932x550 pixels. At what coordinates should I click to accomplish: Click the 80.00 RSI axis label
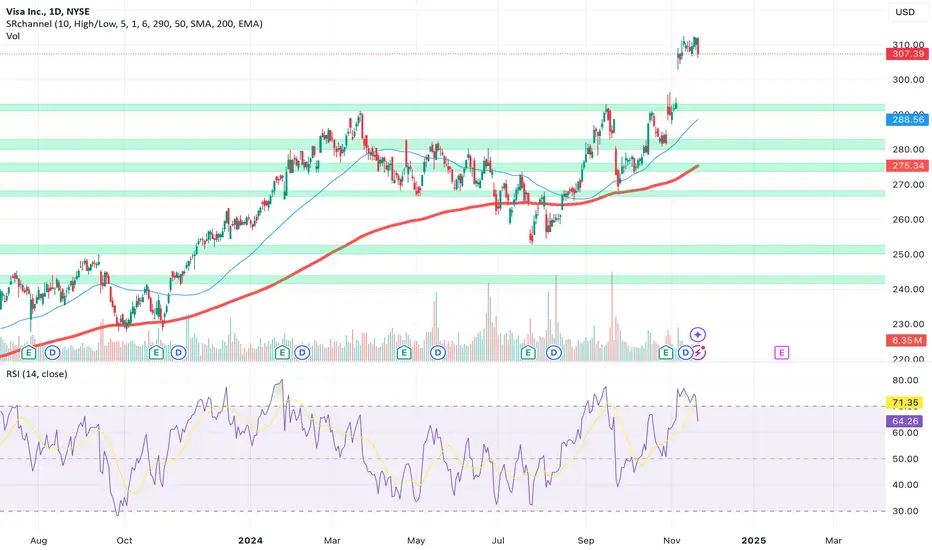pos(905,381)
